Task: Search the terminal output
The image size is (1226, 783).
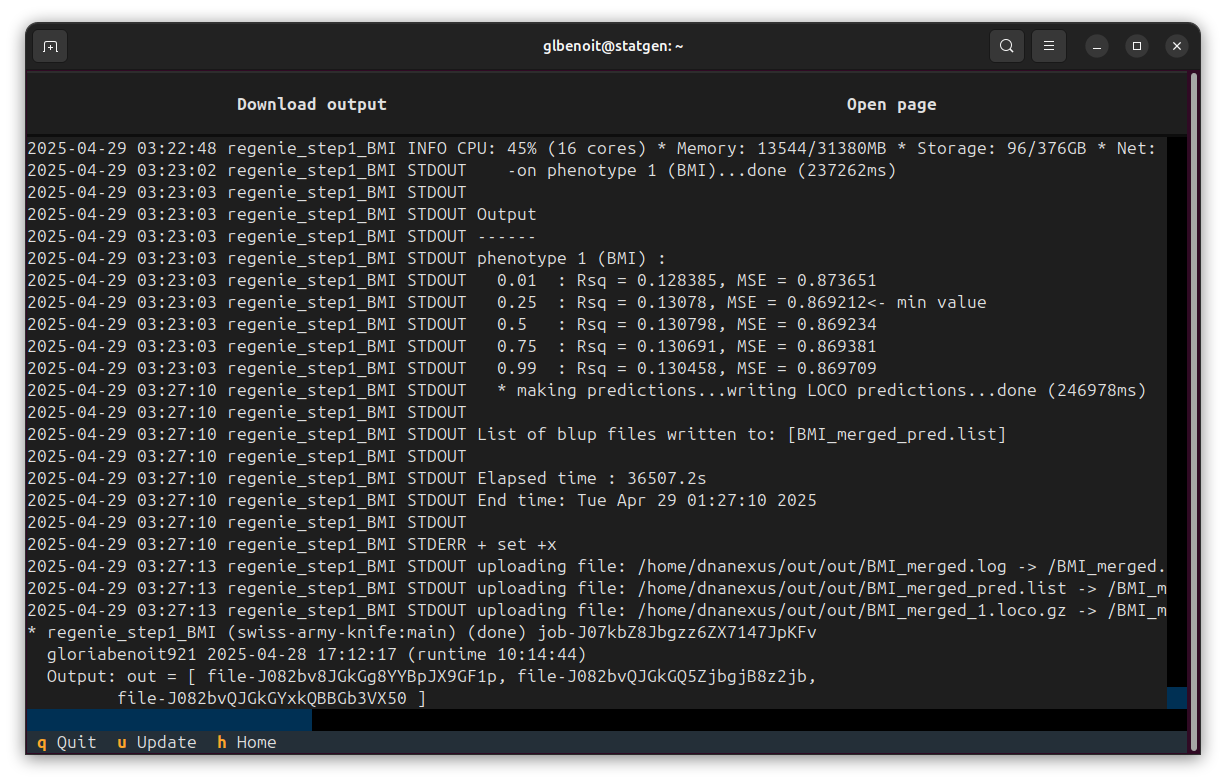Action: 1007,46
